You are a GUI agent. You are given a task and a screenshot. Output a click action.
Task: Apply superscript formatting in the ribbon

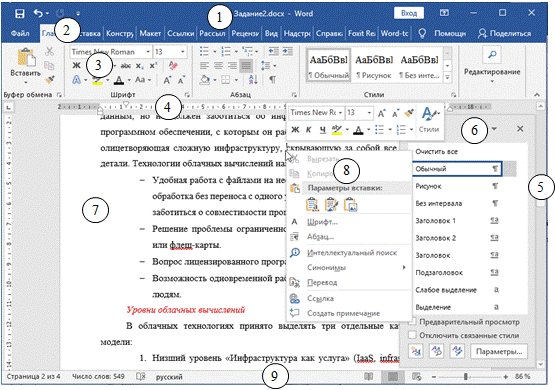pyautogui.click(x=153, y=66)
